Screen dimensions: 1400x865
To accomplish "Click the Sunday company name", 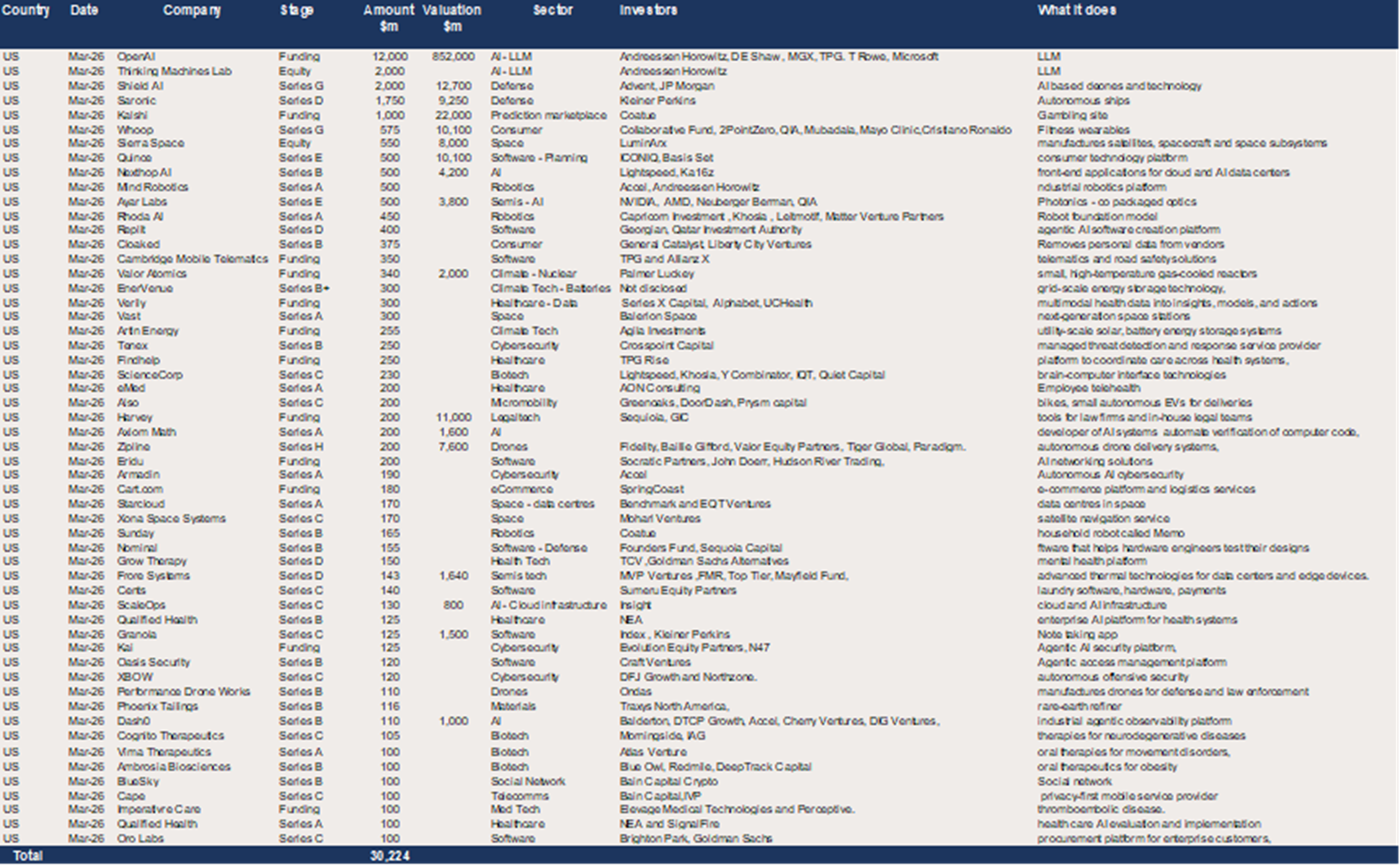I will click(x=136, y=534).
